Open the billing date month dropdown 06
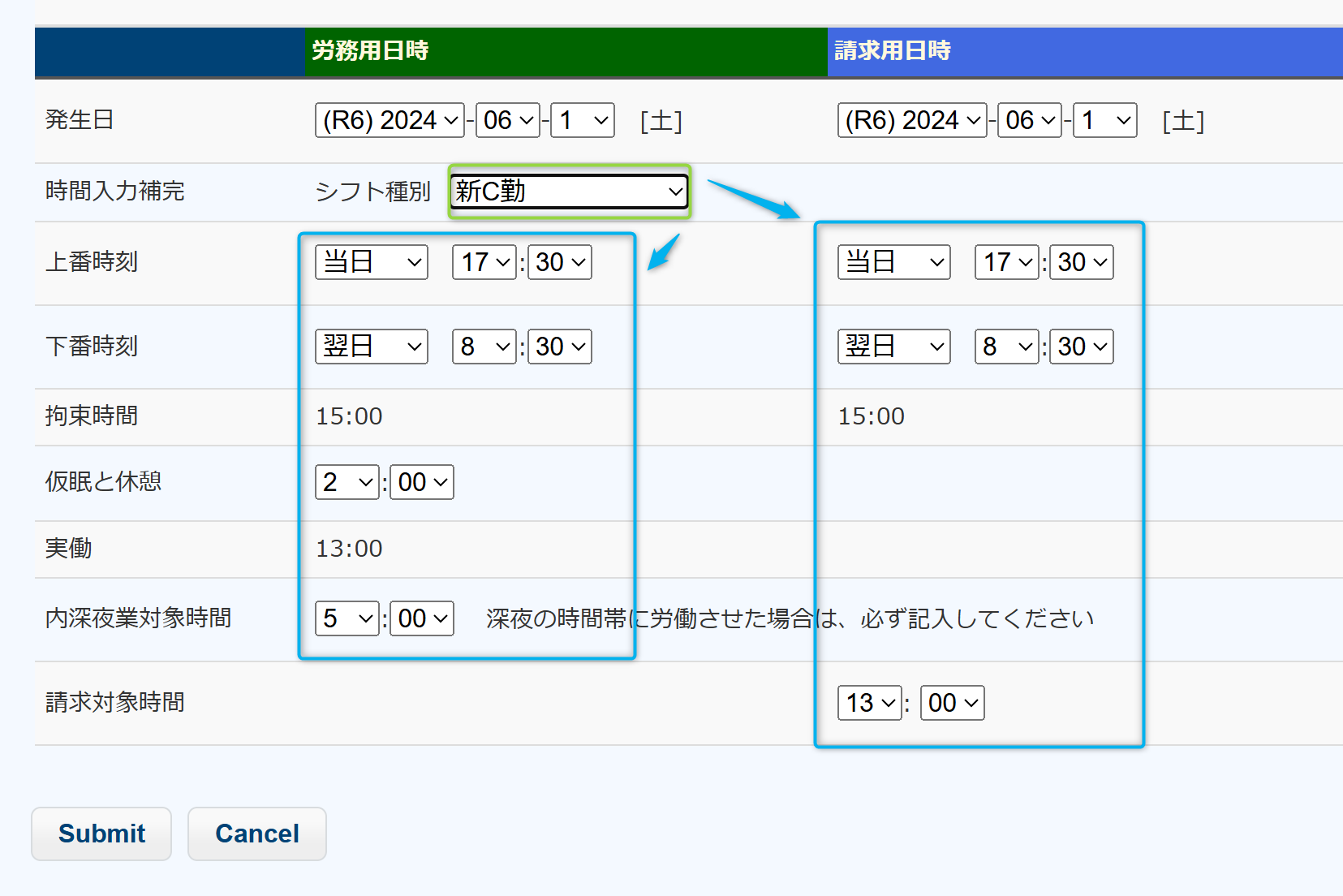Image resolution: width=1343 pixels, height=896 pixels. pyautogui.click(x=1030, y=120)
